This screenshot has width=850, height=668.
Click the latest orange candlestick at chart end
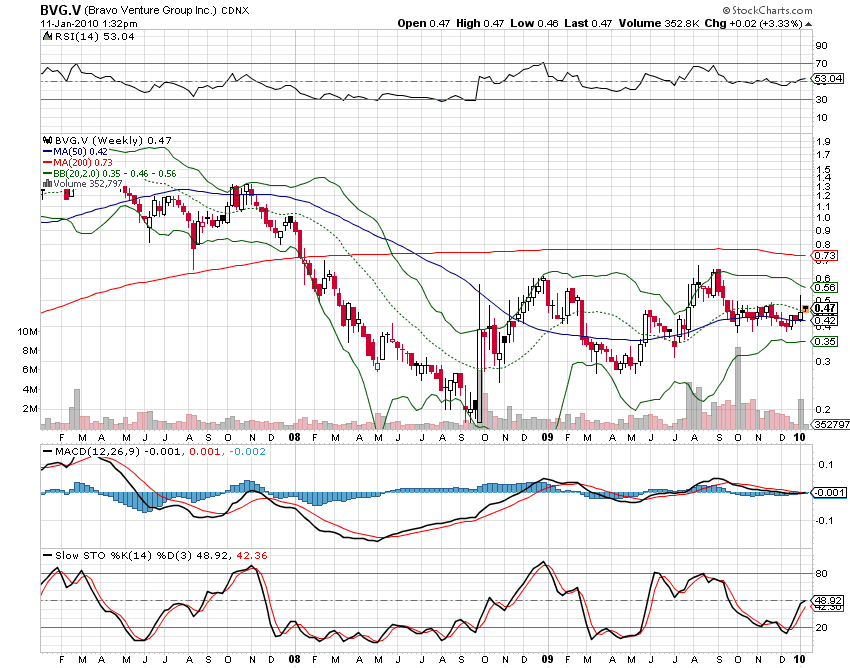click(805, 309)
